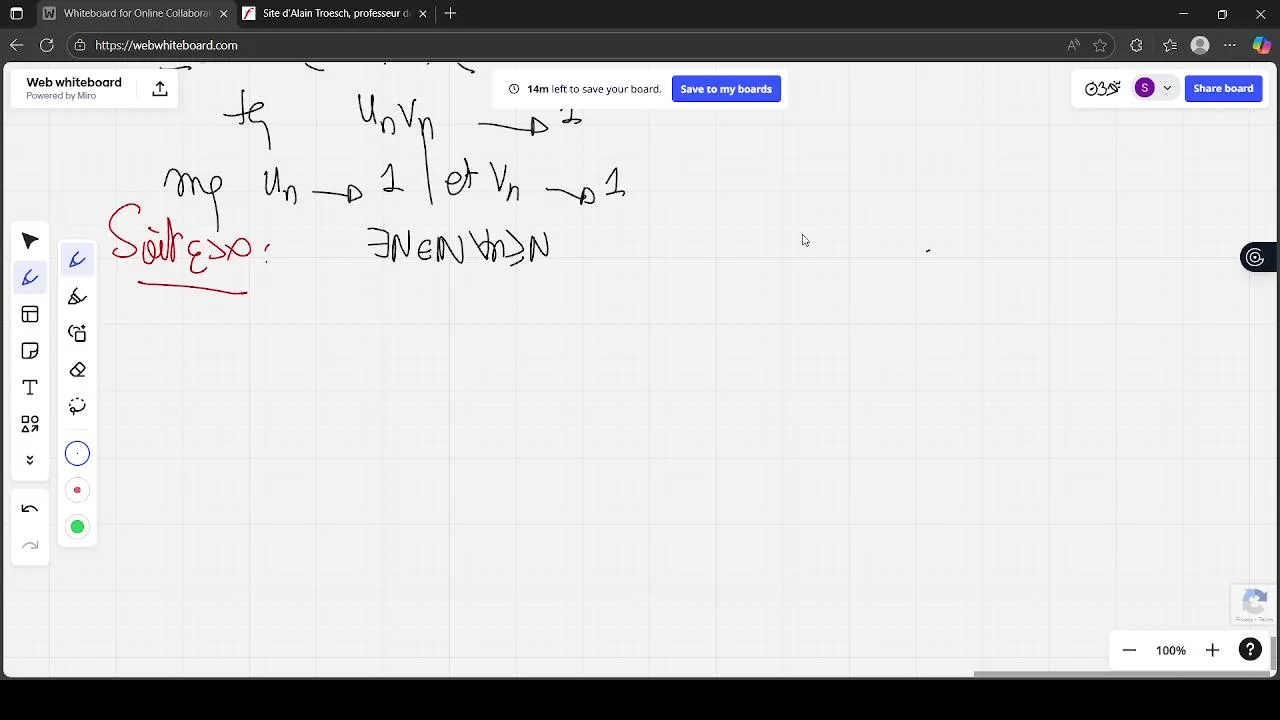Select the smart drawing tool
Viewport: 1280px width, 720px height.
77,333
